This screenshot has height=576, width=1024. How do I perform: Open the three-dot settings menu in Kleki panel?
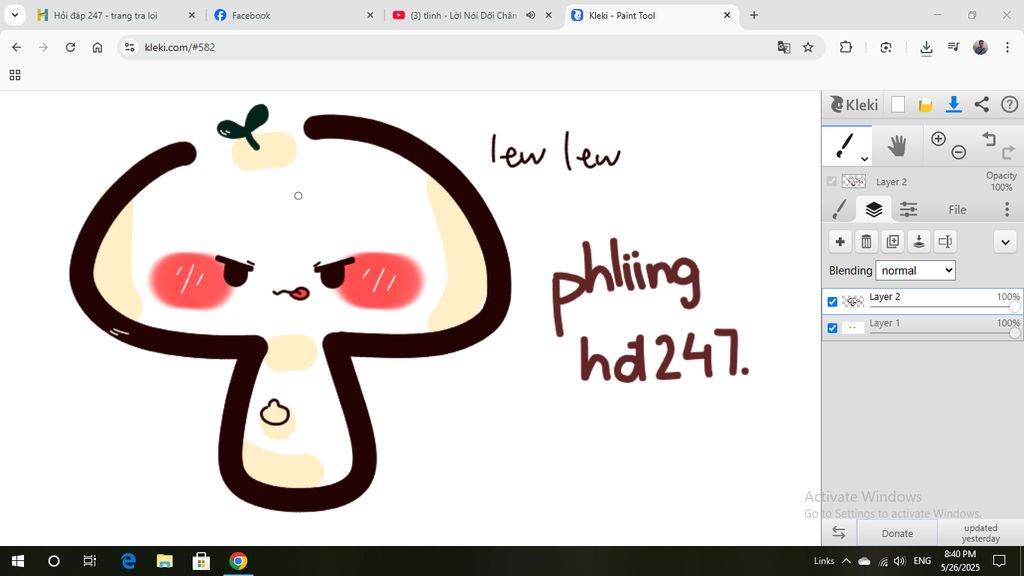[x=1007, y=210]
